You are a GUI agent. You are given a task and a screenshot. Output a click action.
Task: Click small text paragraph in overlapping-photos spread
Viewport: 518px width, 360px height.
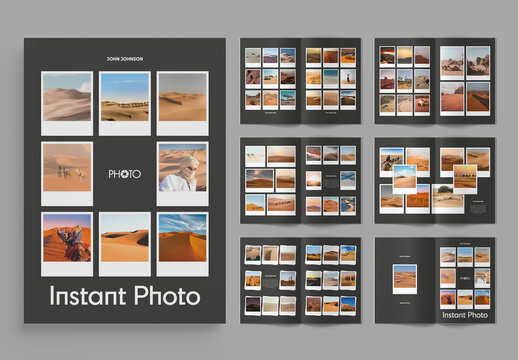(x=479, y=208)
